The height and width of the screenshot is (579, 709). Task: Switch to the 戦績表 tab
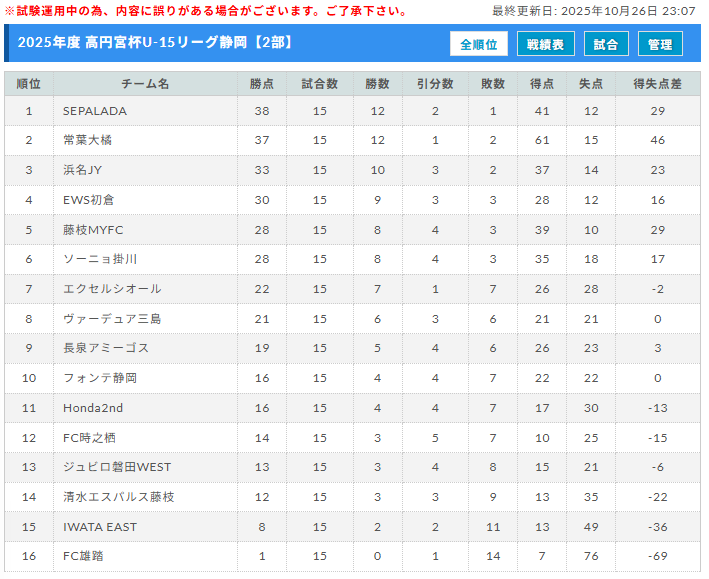pos(545,44)
